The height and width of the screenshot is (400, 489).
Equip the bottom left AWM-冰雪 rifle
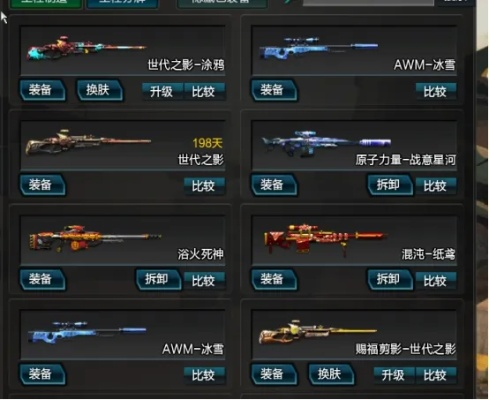42,374
